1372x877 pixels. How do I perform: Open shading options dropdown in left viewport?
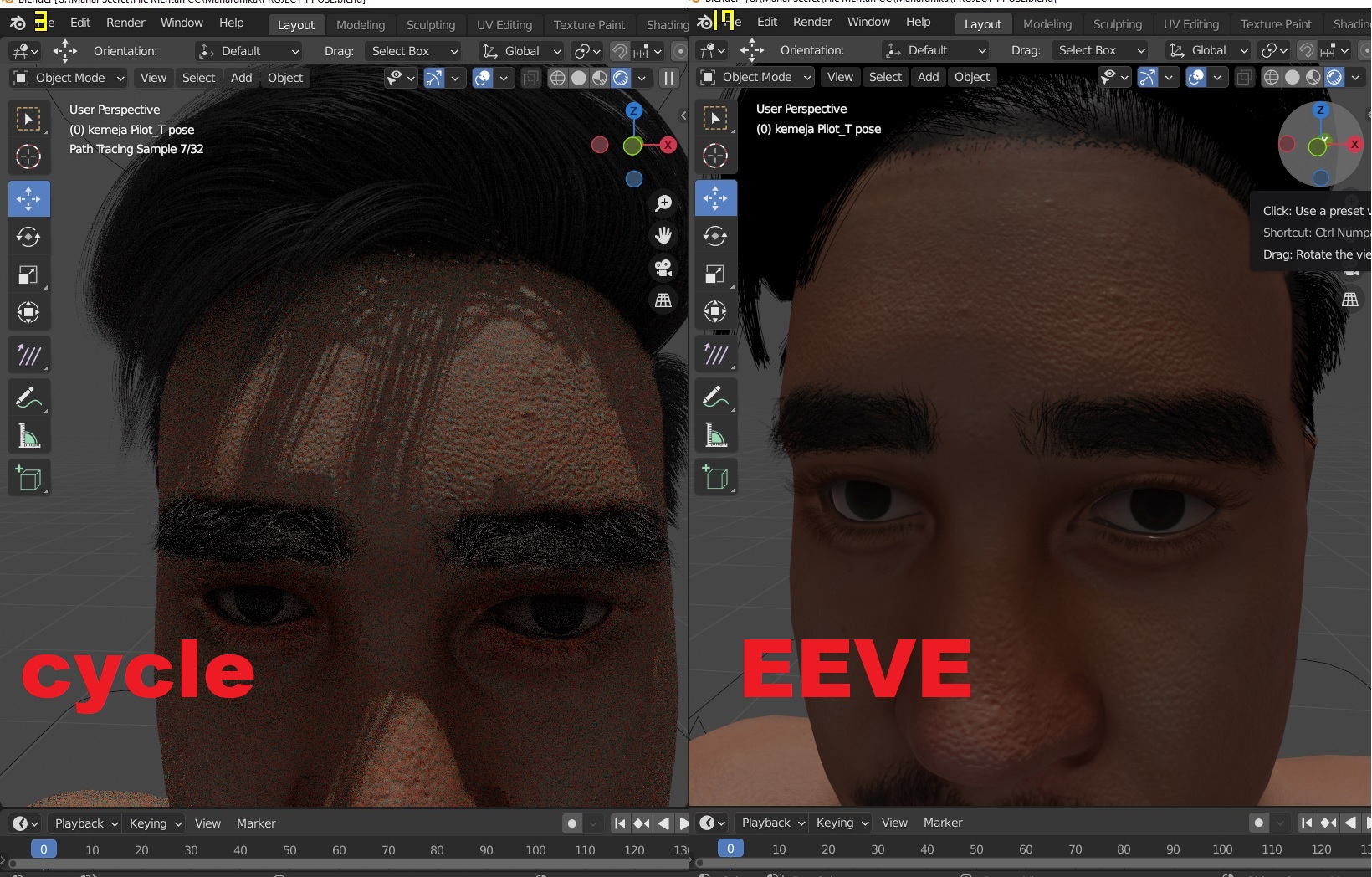click(x=642, y=78)
